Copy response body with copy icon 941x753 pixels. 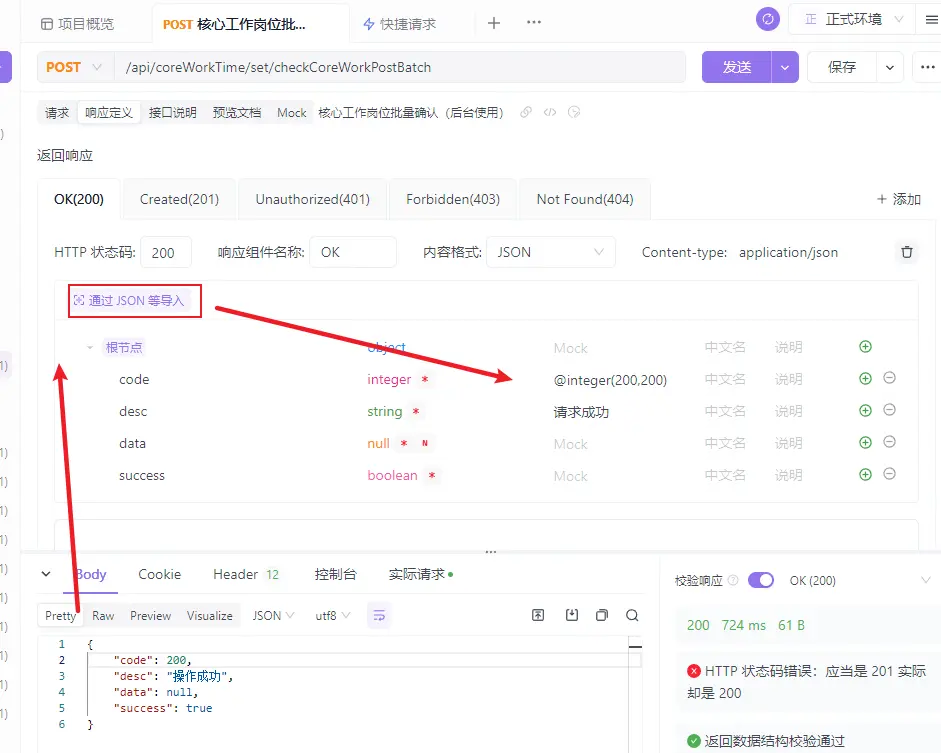pyautogui.click(x=601, y=615)
